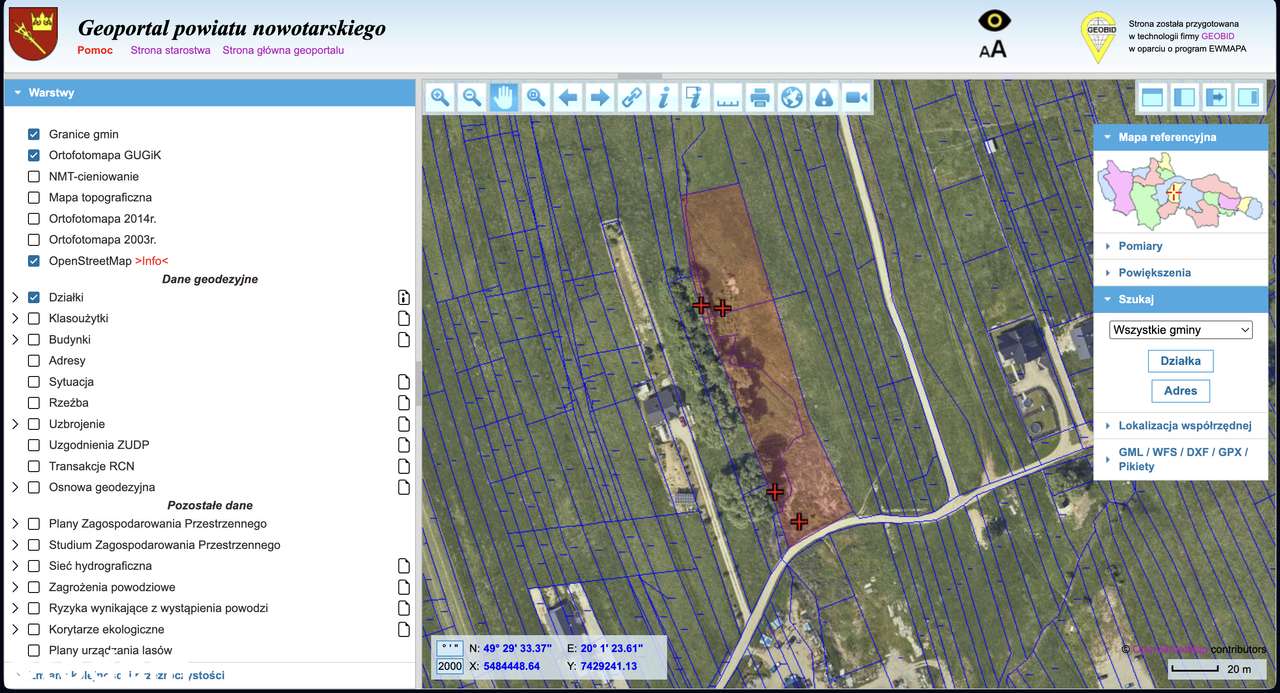This screenshot has width=1280, height=693.
Task: Select the zoom out magnifier tool
Action: pyautogui.click(x=472, y=97)
